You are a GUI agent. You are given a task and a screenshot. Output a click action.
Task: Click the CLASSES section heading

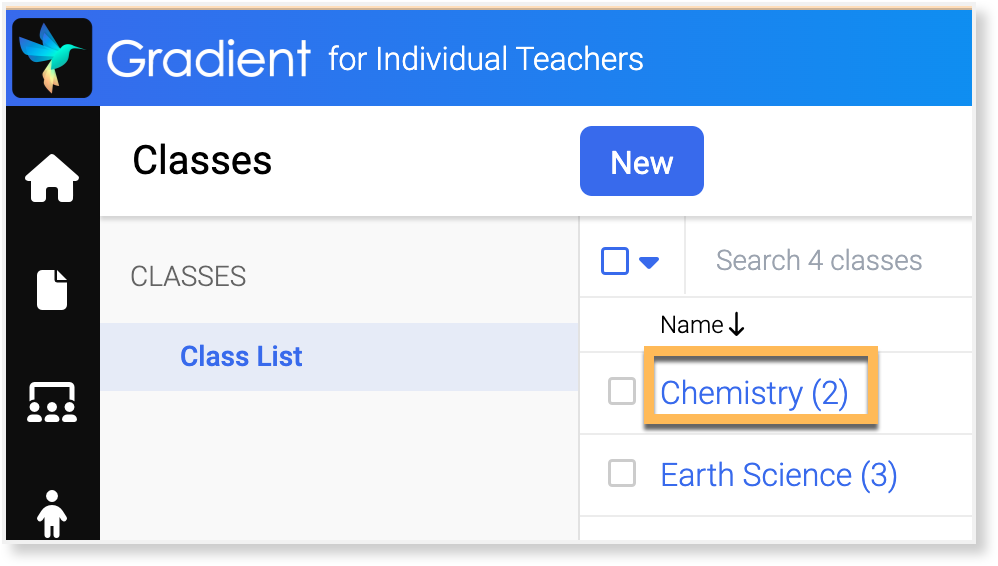click(188, 276)
